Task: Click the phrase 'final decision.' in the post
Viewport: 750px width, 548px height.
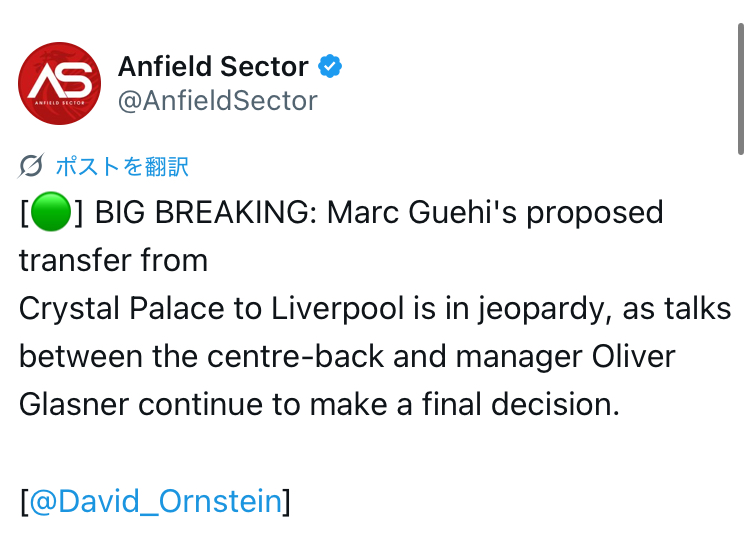Action: click(x=520, y=405)
